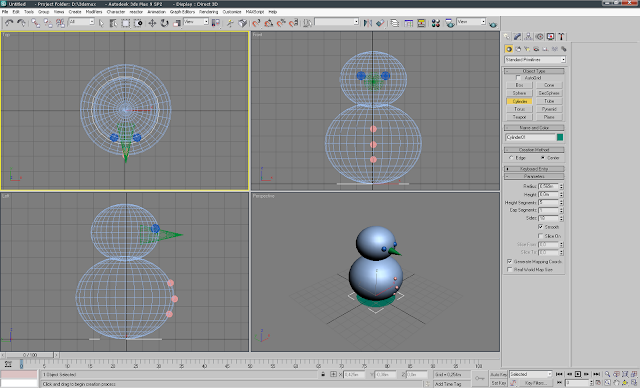Enable the AutoGrid checkbox
This screenshot has width=640, height=388.
pyautogui.click(x=518, y=78)
